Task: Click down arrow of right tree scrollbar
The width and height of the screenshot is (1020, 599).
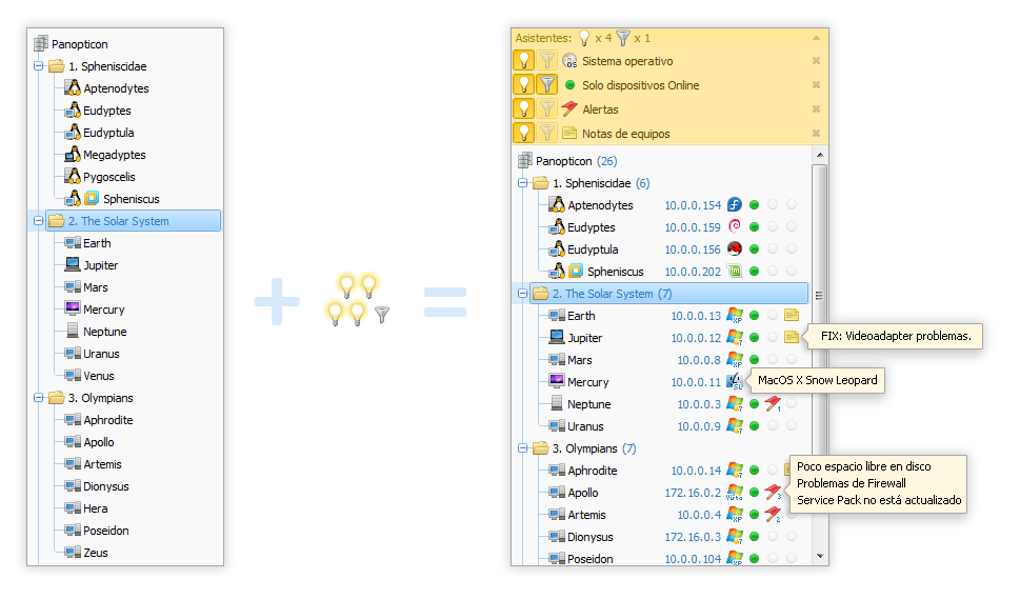Action: 820,556
